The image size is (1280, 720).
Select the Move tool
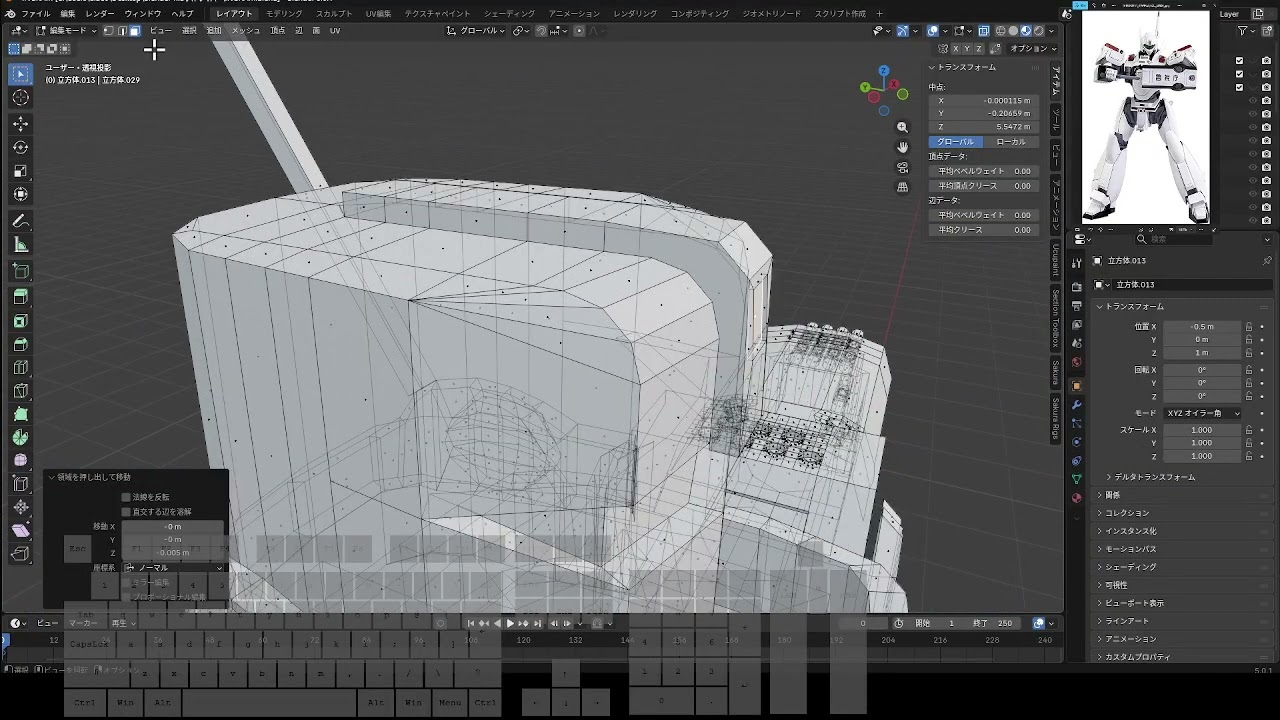point(20,123)
